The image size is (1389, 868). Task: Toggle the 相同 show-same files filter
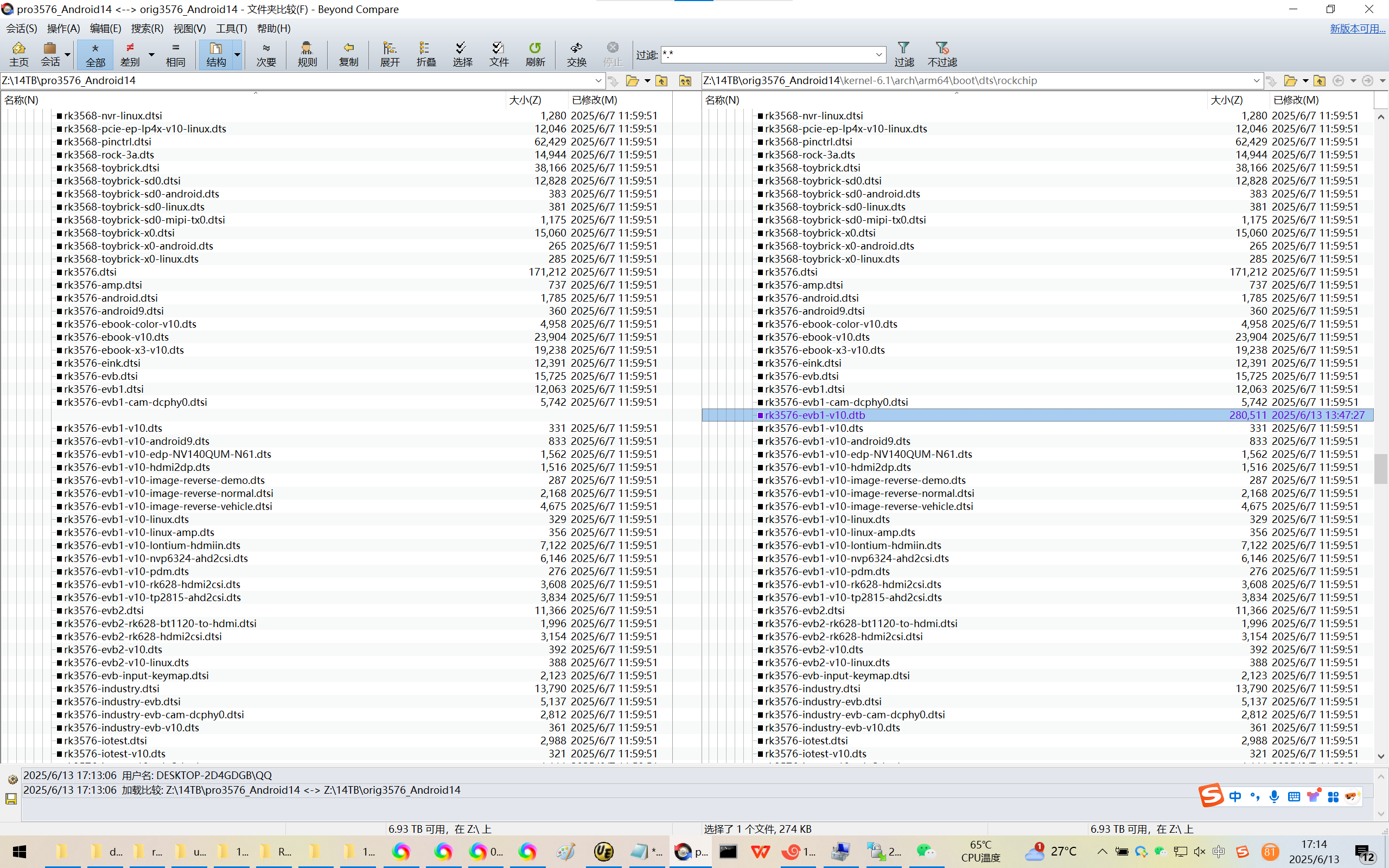tap(175, 54)
